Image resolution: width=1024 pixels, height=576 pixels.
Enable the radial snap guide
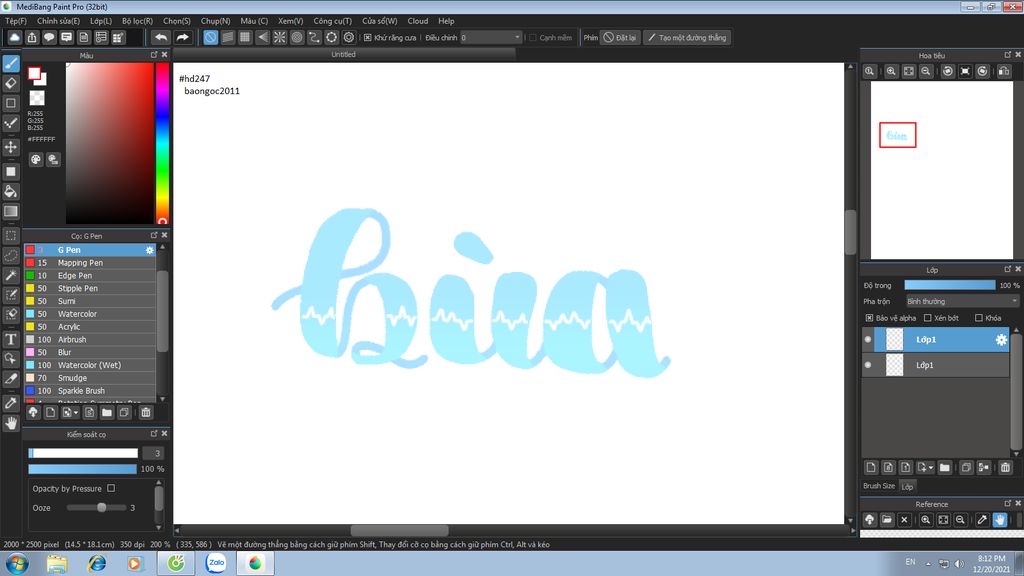pyautogui.click(x=280, y=37)
